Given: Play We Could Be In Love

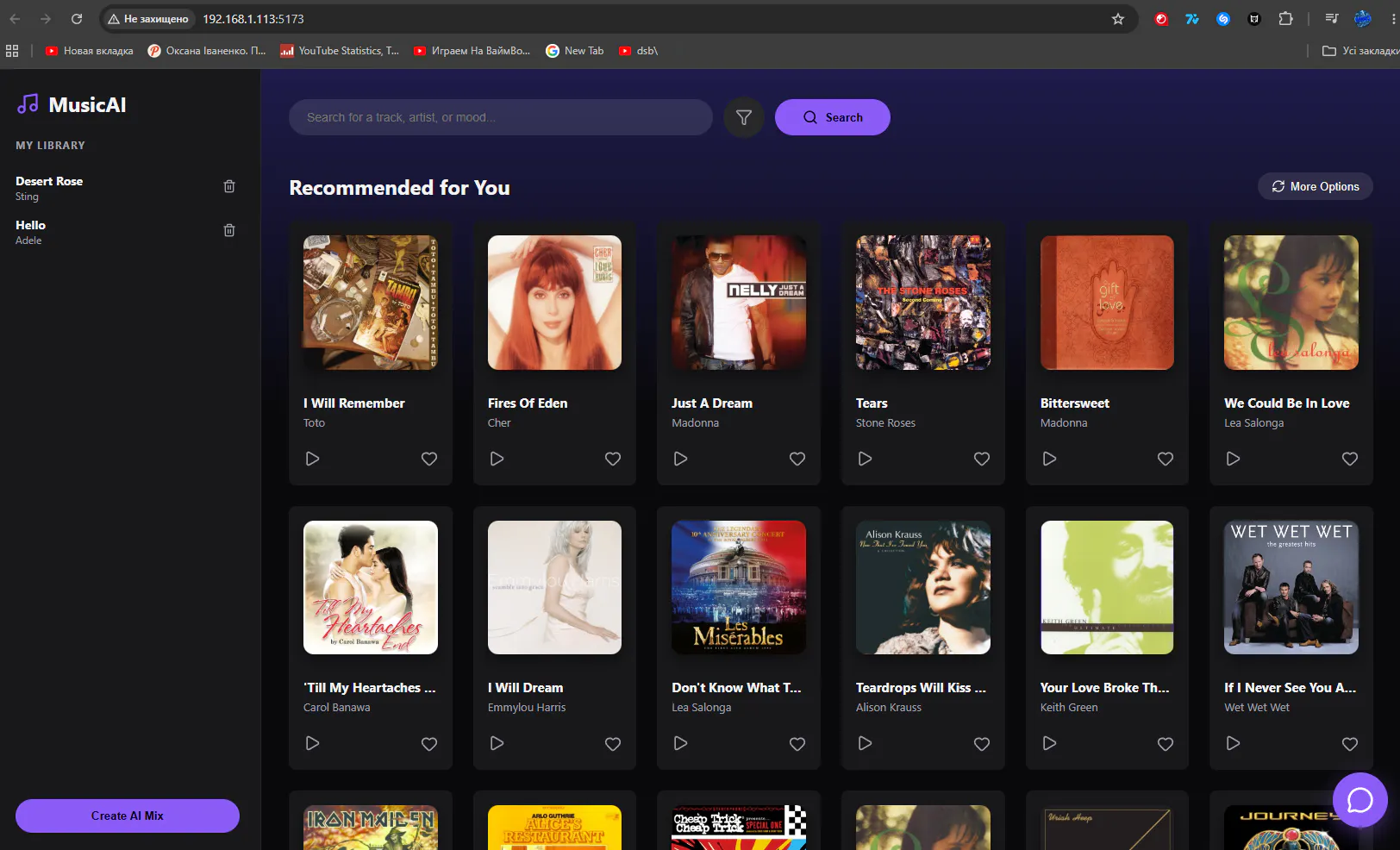Looking at the screenshot, I should pyautogui.click(x=1234, y=459).
